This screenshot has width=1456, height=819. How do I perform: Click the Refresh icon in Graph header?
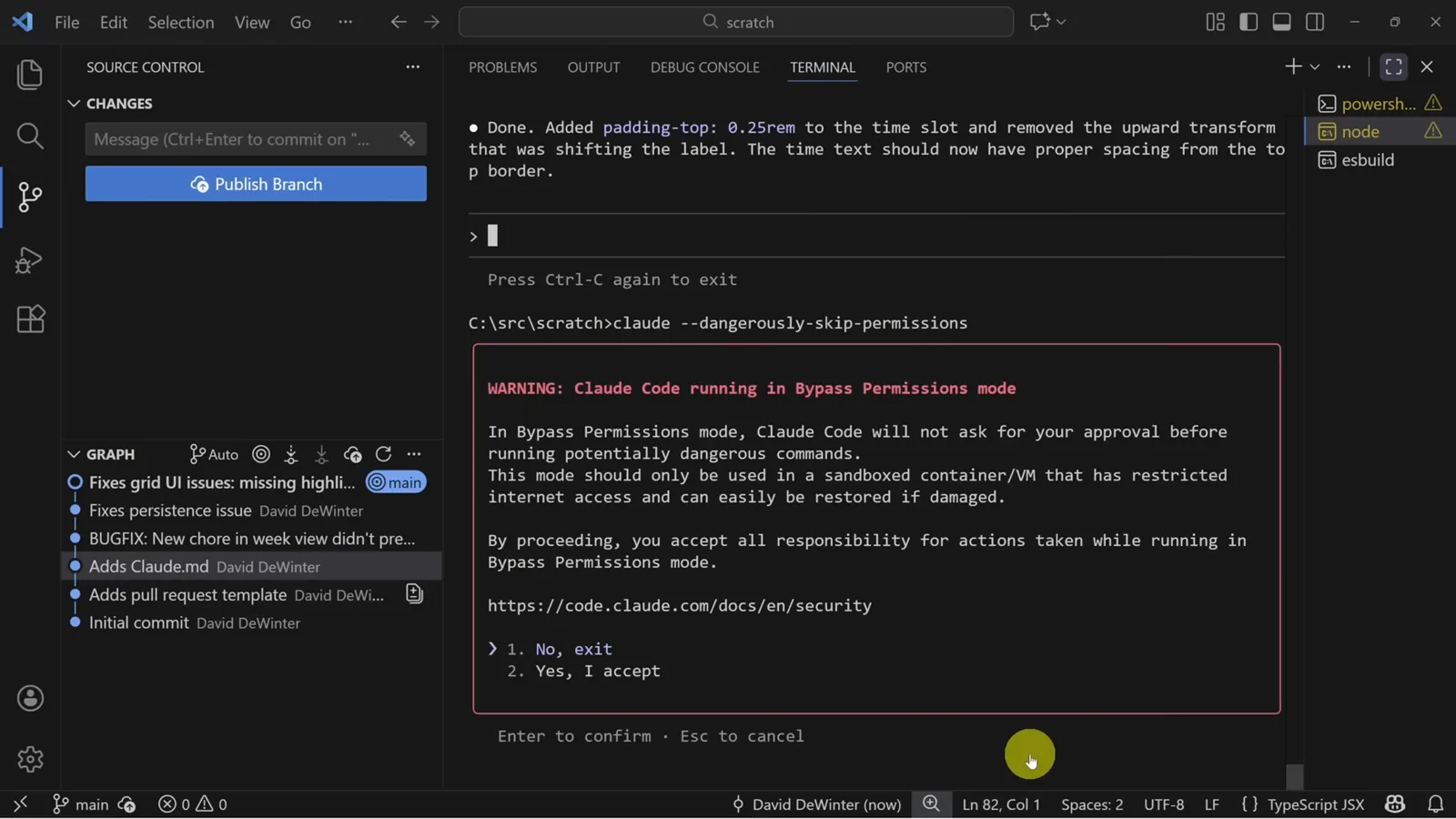383,454
